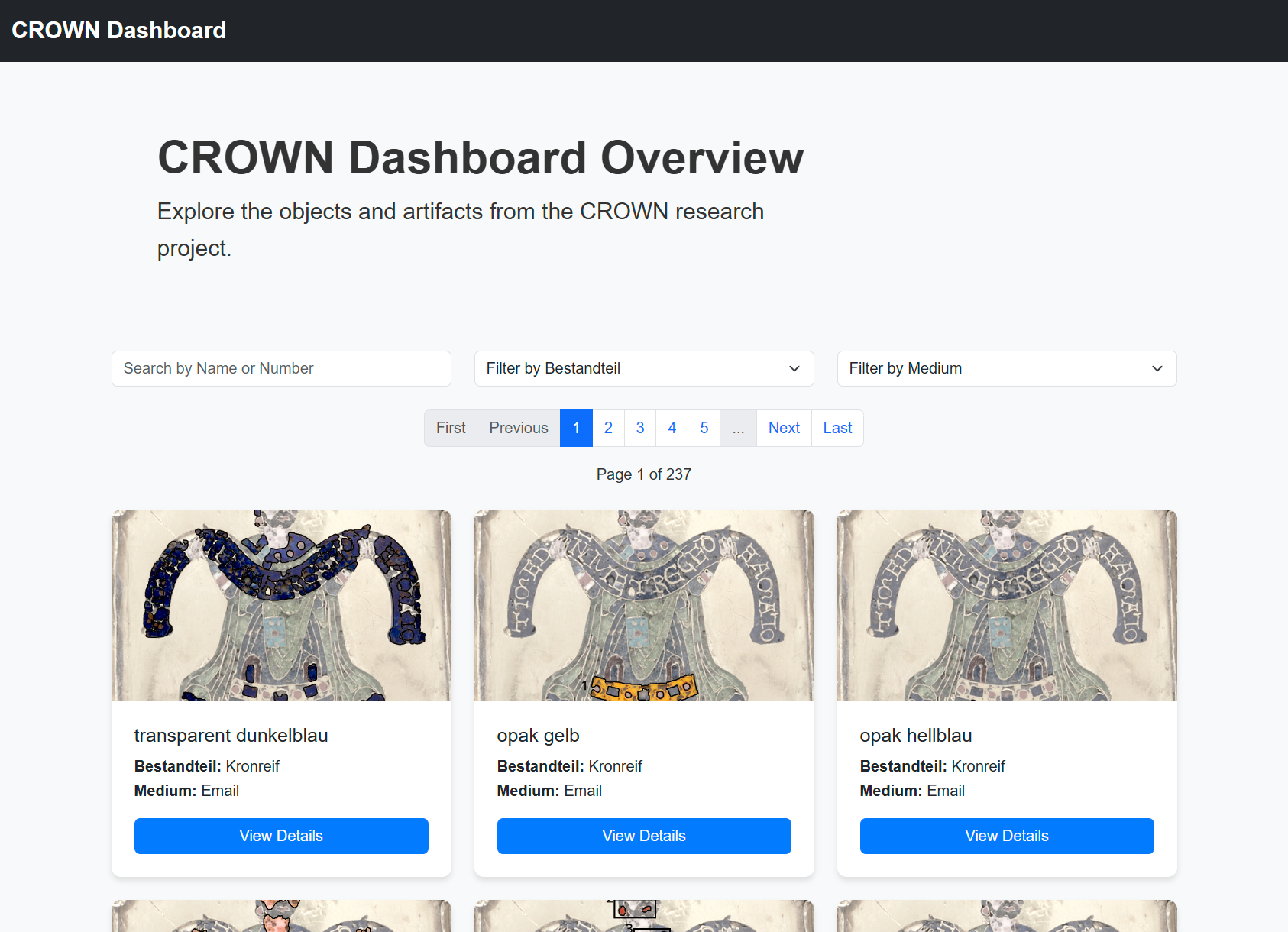Viewport: 1288px width, 932px height.
Task: Click 'Medium: Email' under transparent dunkelblau
Action: point(186,791)
